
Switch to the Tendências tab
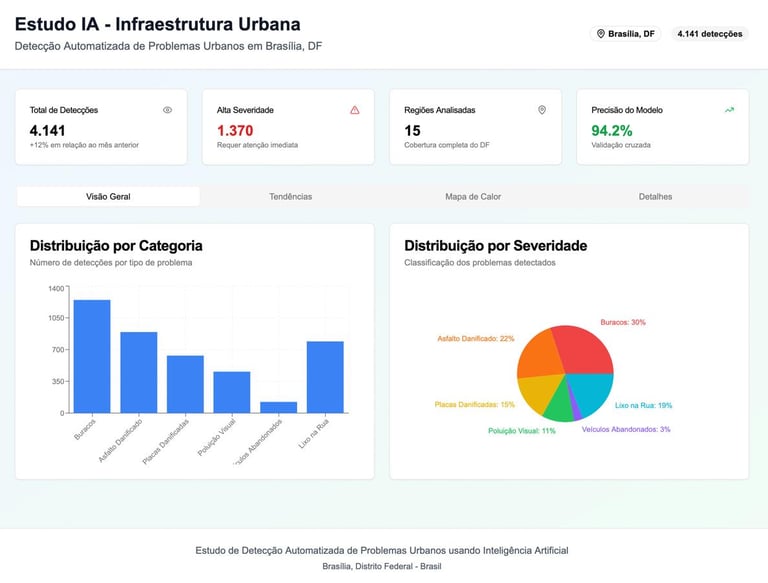point(290,196)
